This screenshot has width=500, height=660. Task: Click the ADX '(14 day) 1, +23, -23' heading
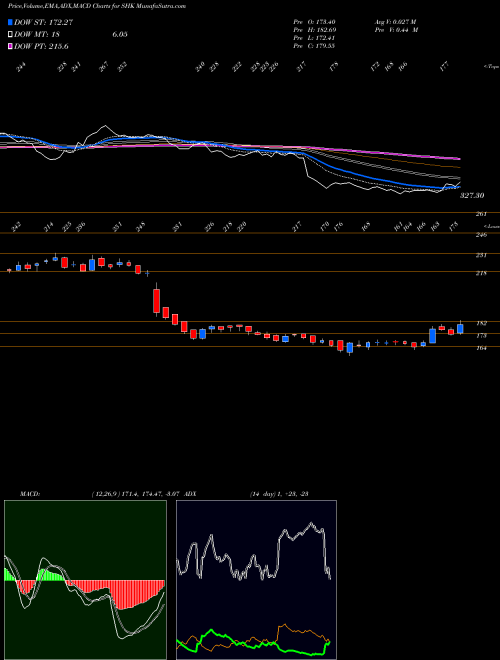tap(279, 493)
